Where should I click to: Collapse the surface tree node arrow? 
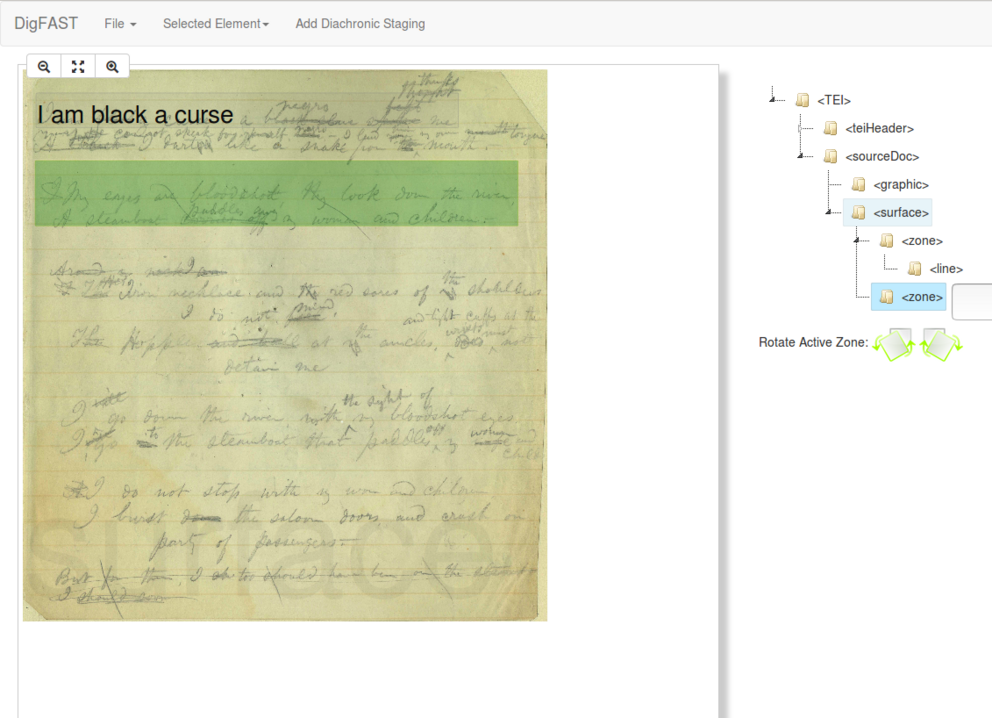coord(829,211)
